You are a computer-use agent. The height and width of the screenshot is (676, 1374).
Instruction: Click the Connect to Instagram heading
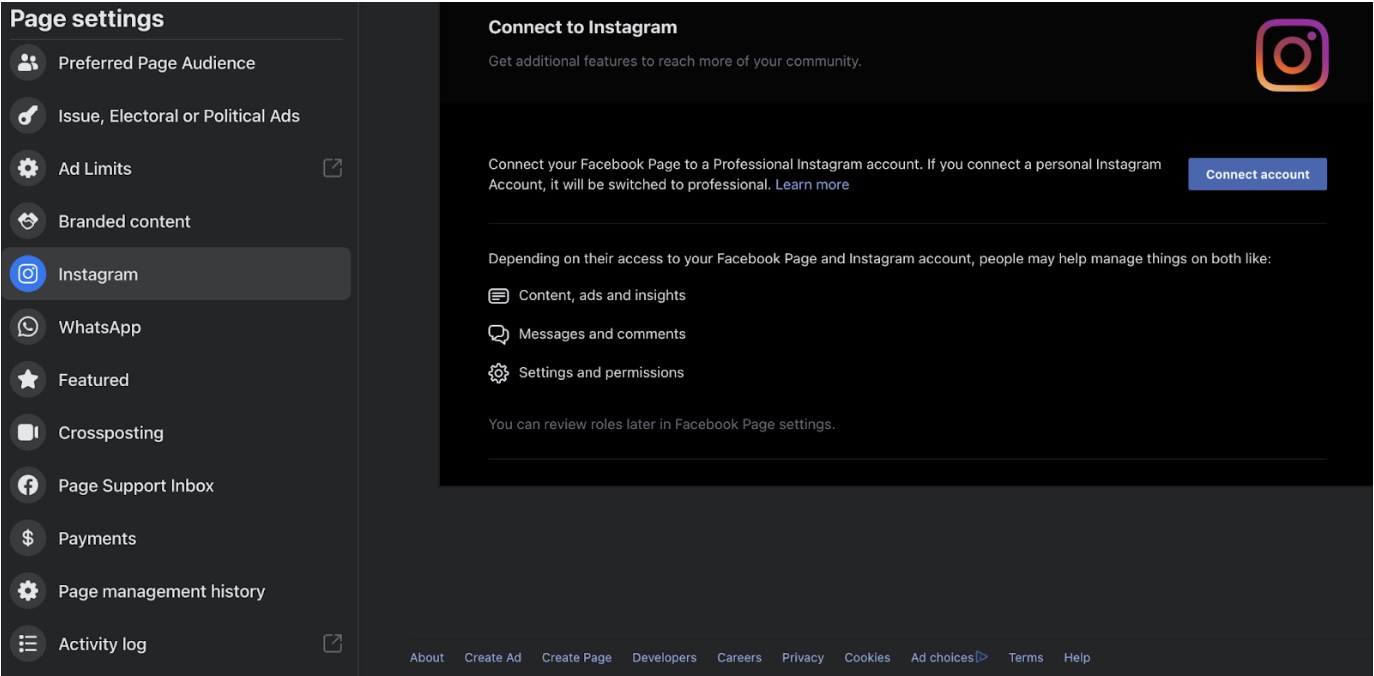pos(583,28)
